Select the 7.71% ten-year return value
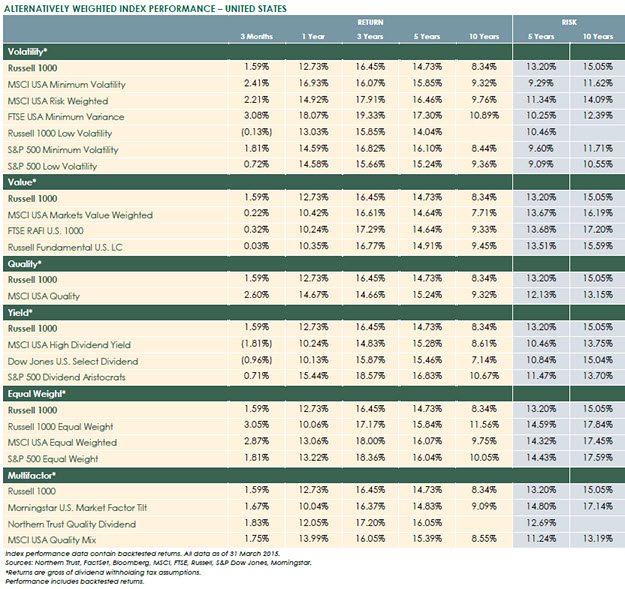 coord(484,213)
